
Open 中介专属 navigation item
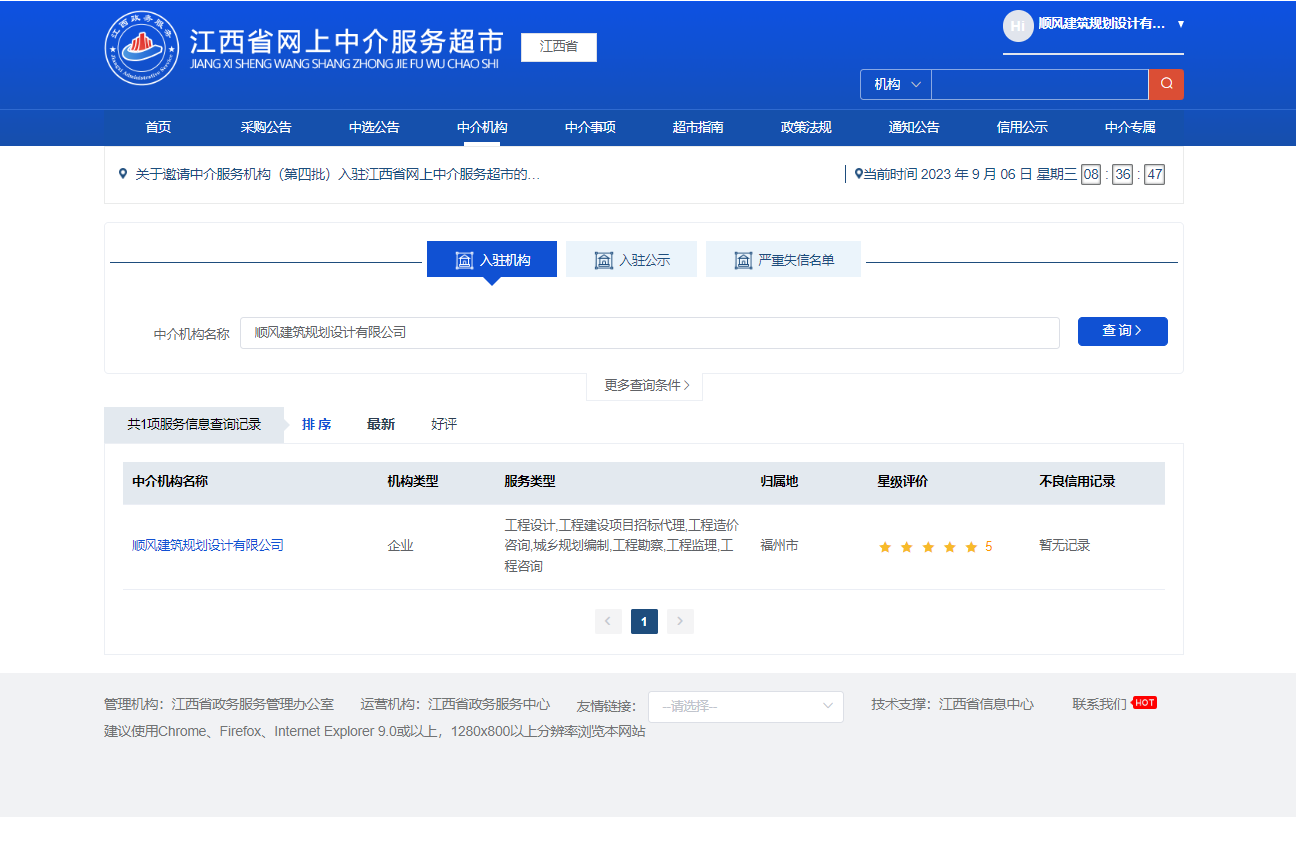tap(1130, 127)
